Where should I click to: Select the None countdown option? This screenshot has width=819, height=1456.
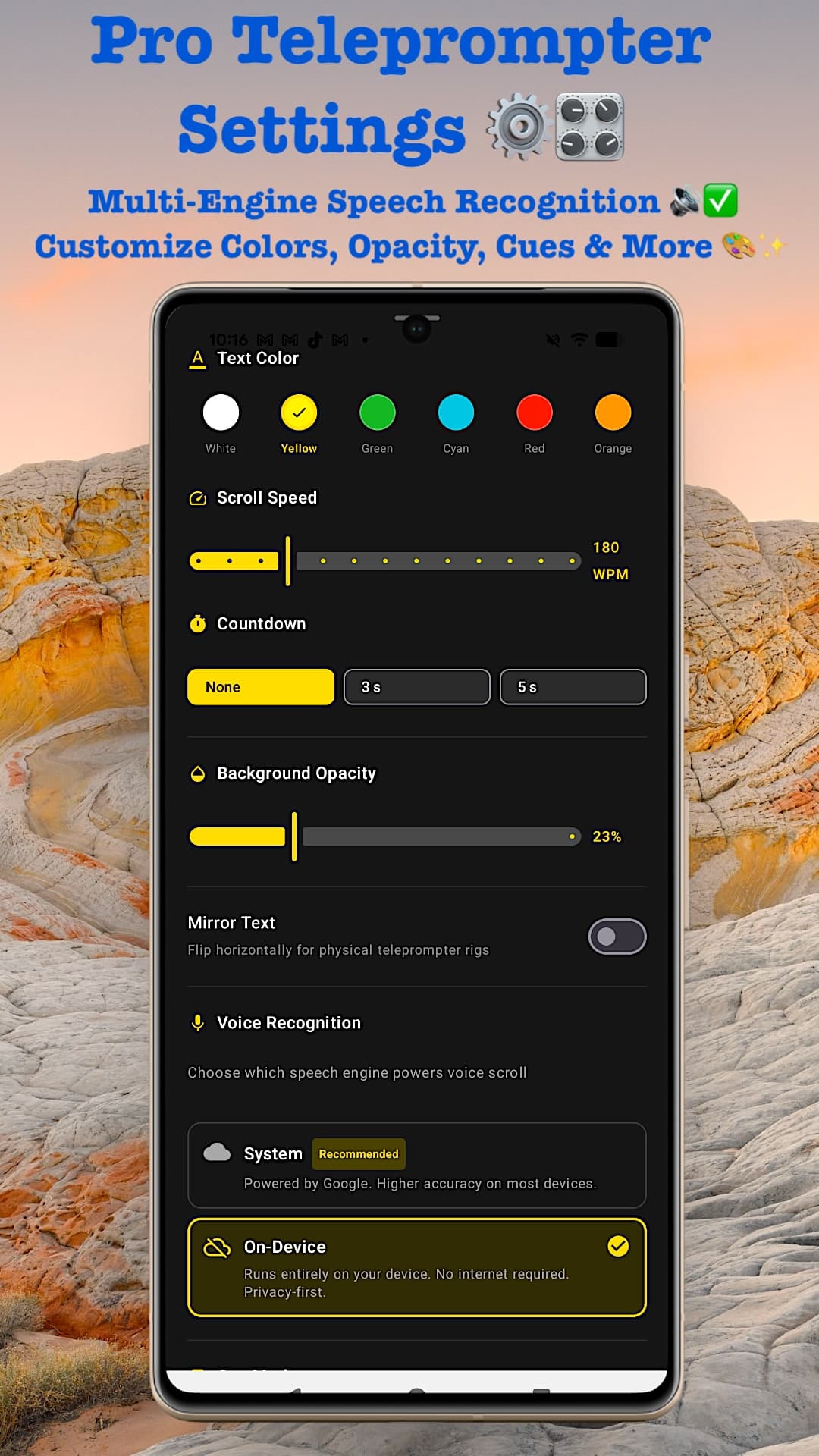click(261, 687)
